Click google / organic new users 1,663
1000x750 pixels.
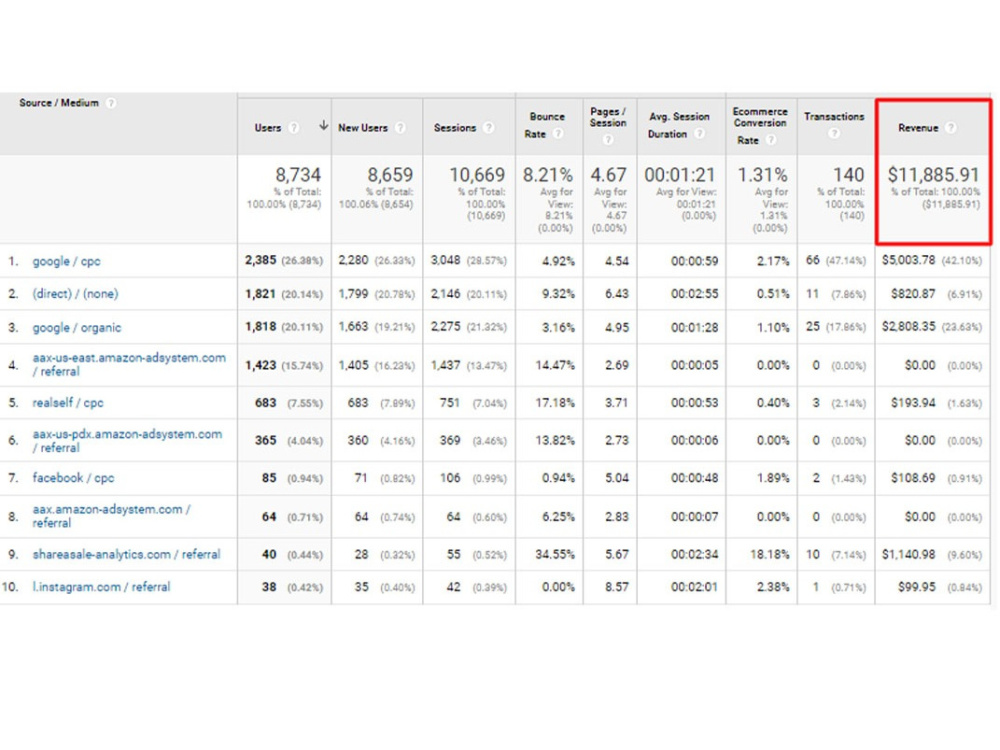point(353,327)
